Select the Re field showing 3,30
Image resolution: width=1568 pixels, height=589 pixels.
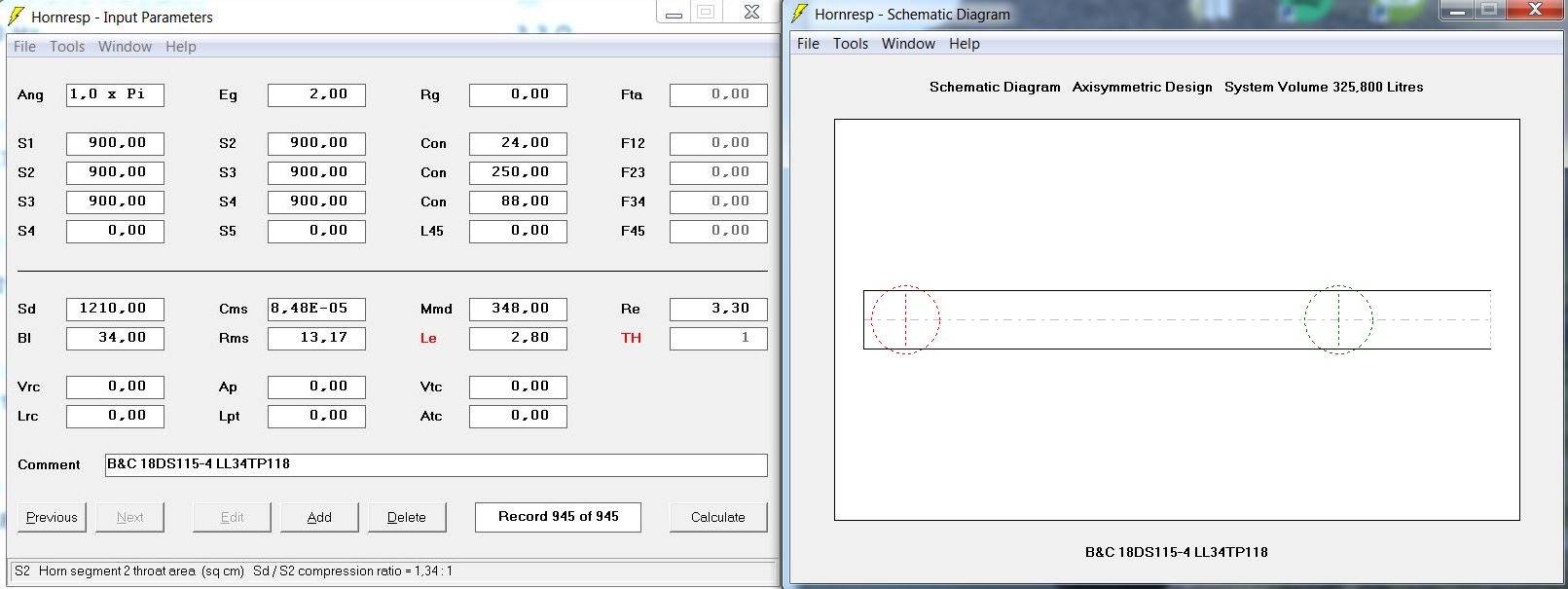[x=718, y=309]
